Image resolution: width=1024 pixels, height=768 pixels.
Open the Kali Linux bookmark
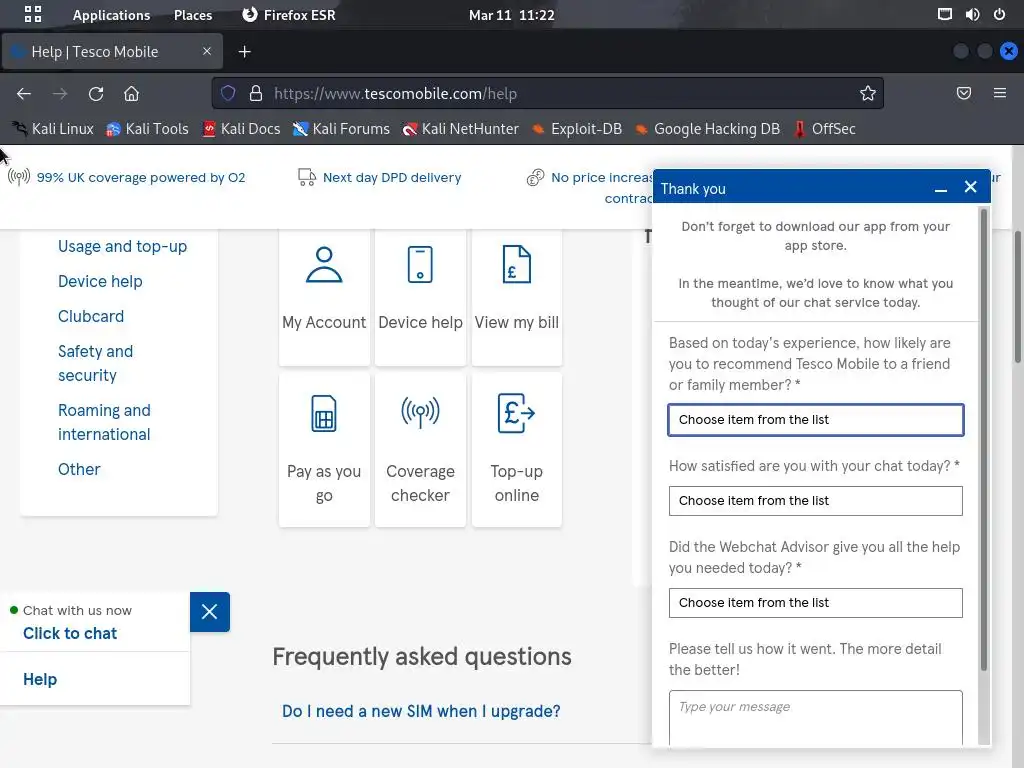(54, 129)
